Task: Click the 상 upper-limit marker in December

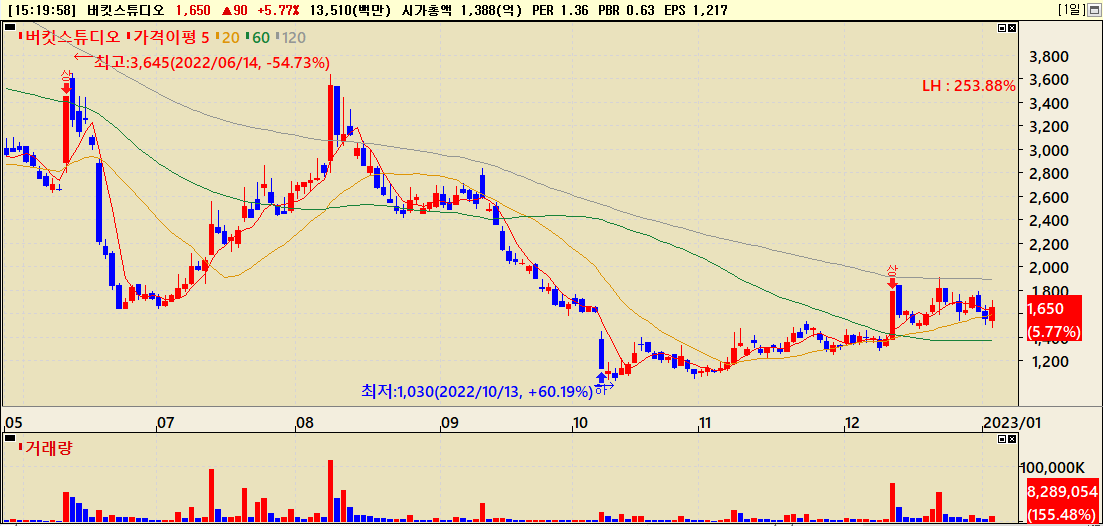Action: pyautogui.click(x=892, y=277)
